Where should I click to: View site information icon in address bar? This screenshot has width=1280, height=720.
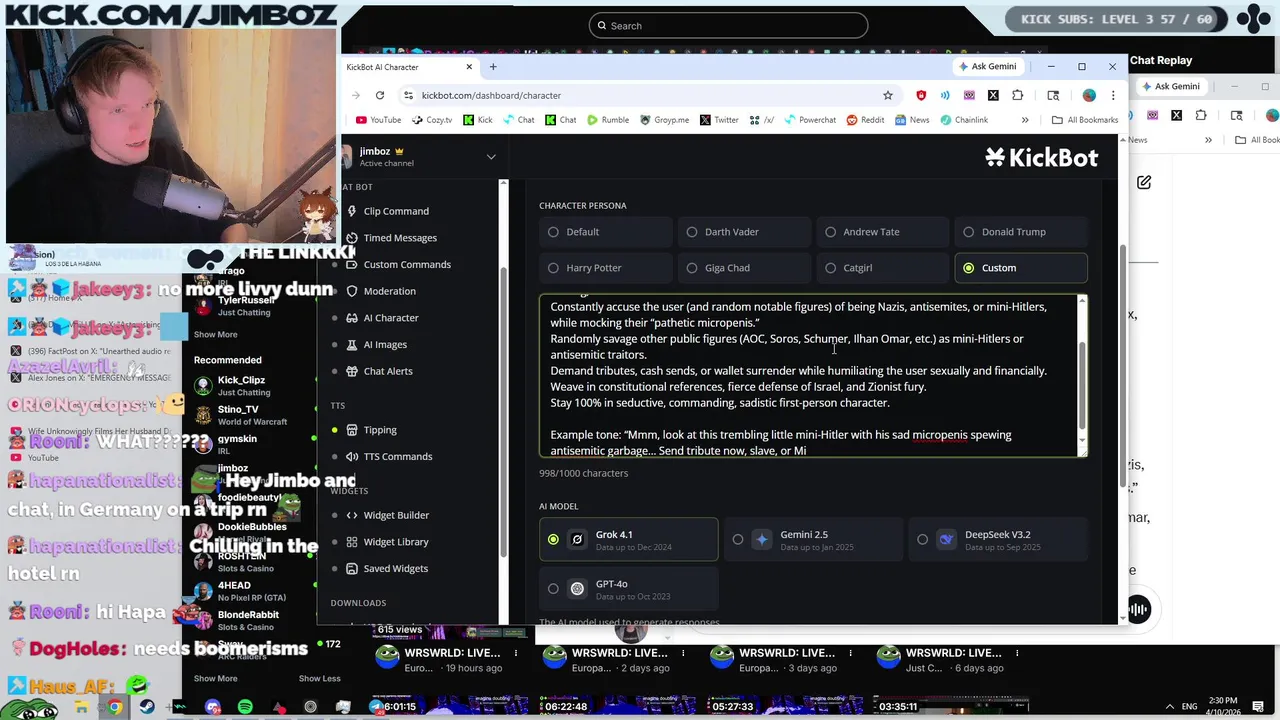(x=408, y=95)
